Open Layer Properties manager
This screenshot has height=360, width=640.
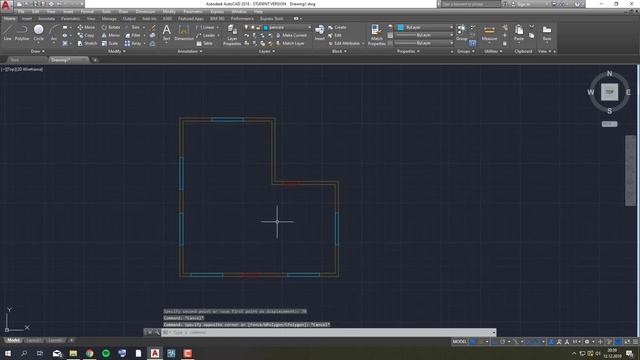tap(232, 34)
